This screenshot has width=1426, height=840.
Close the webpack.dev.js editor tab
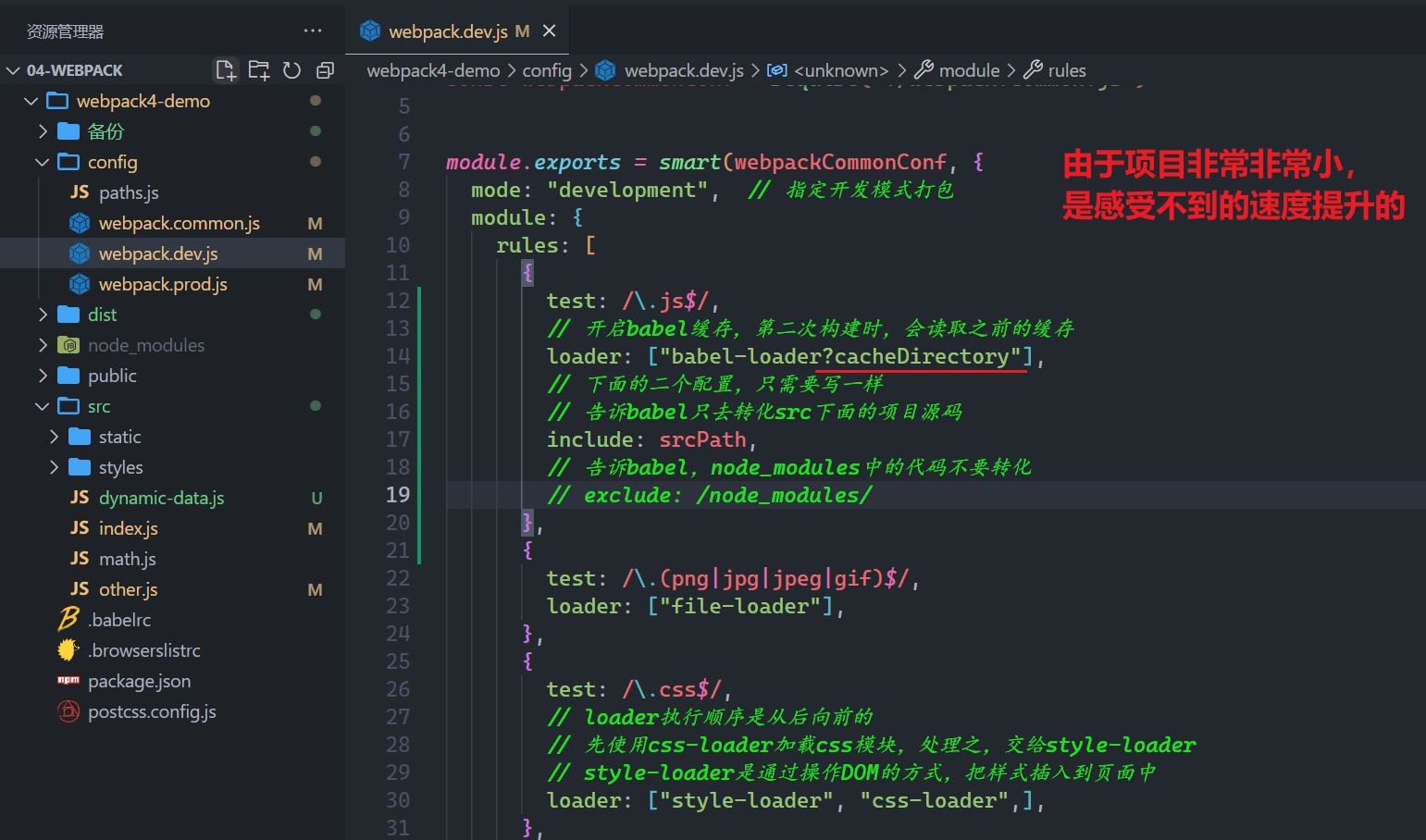[x=549, y=31]
